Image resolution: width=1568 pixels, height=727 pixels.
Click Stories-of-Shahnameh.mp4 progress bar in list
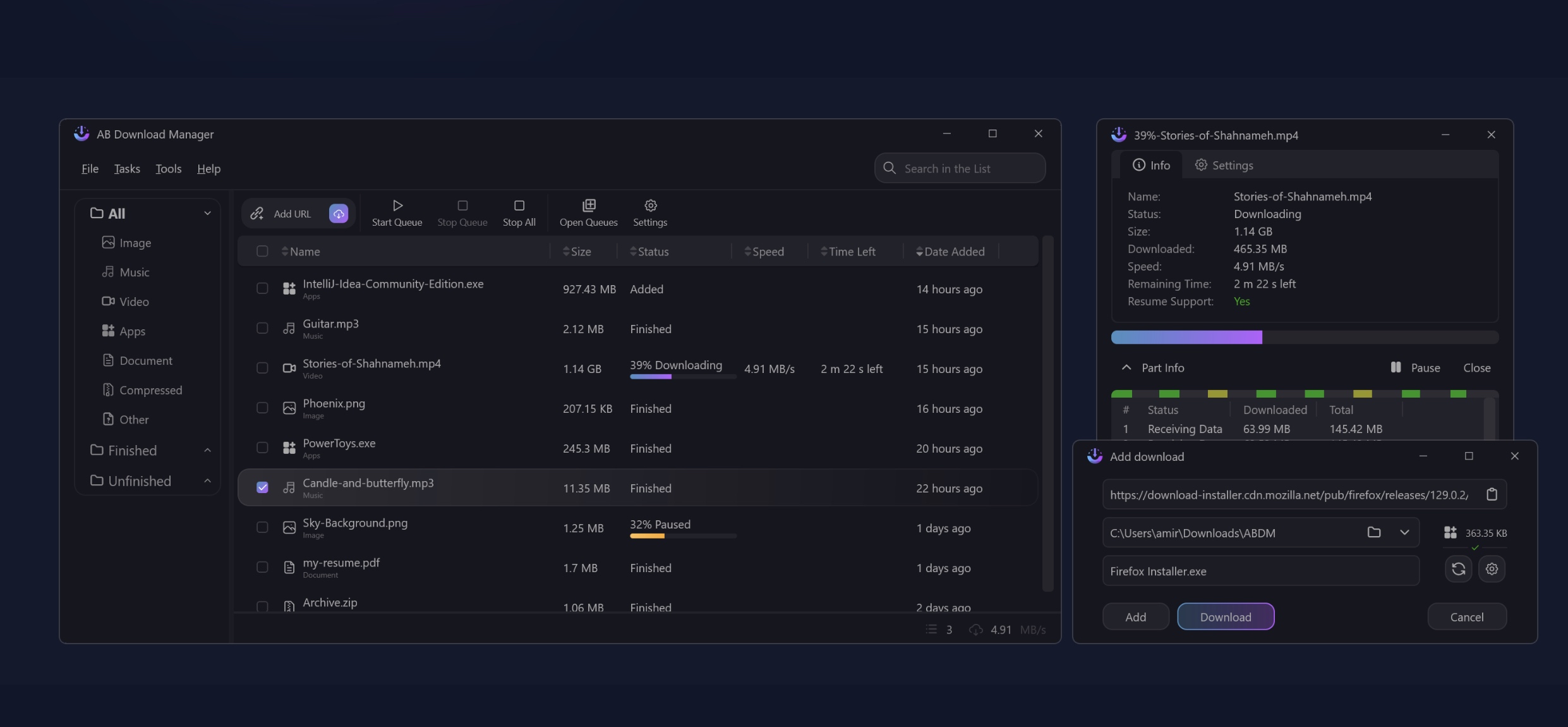point(683,377)
